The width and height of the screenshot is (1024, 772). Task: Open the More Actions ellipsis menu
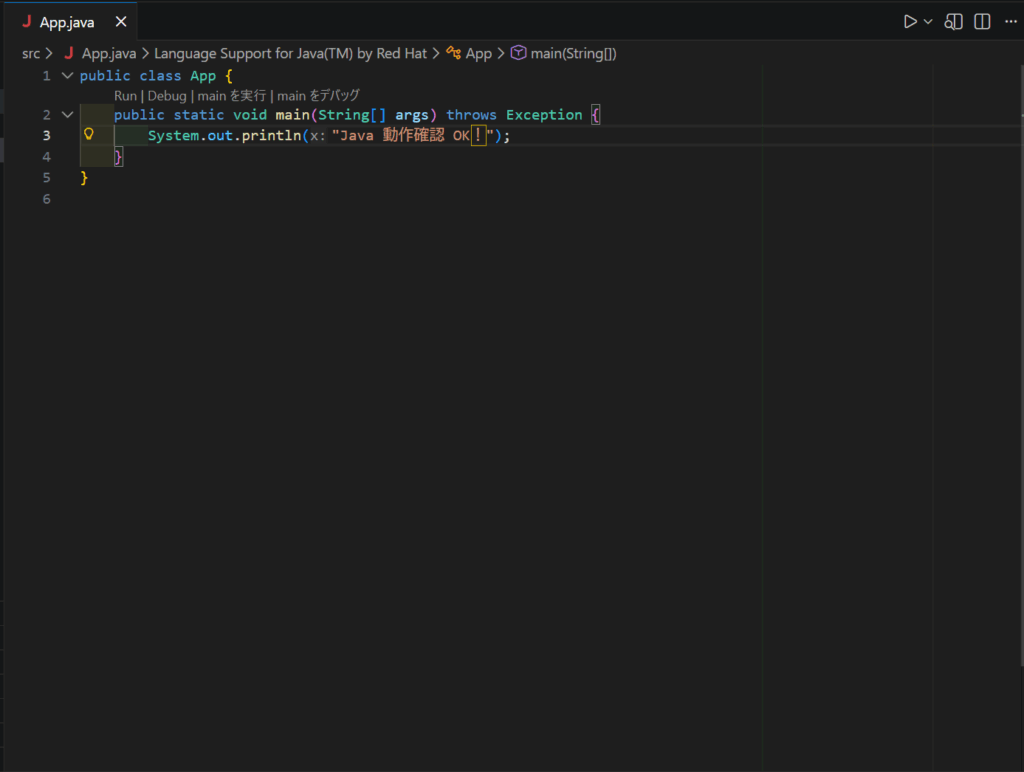[1010, 21]
